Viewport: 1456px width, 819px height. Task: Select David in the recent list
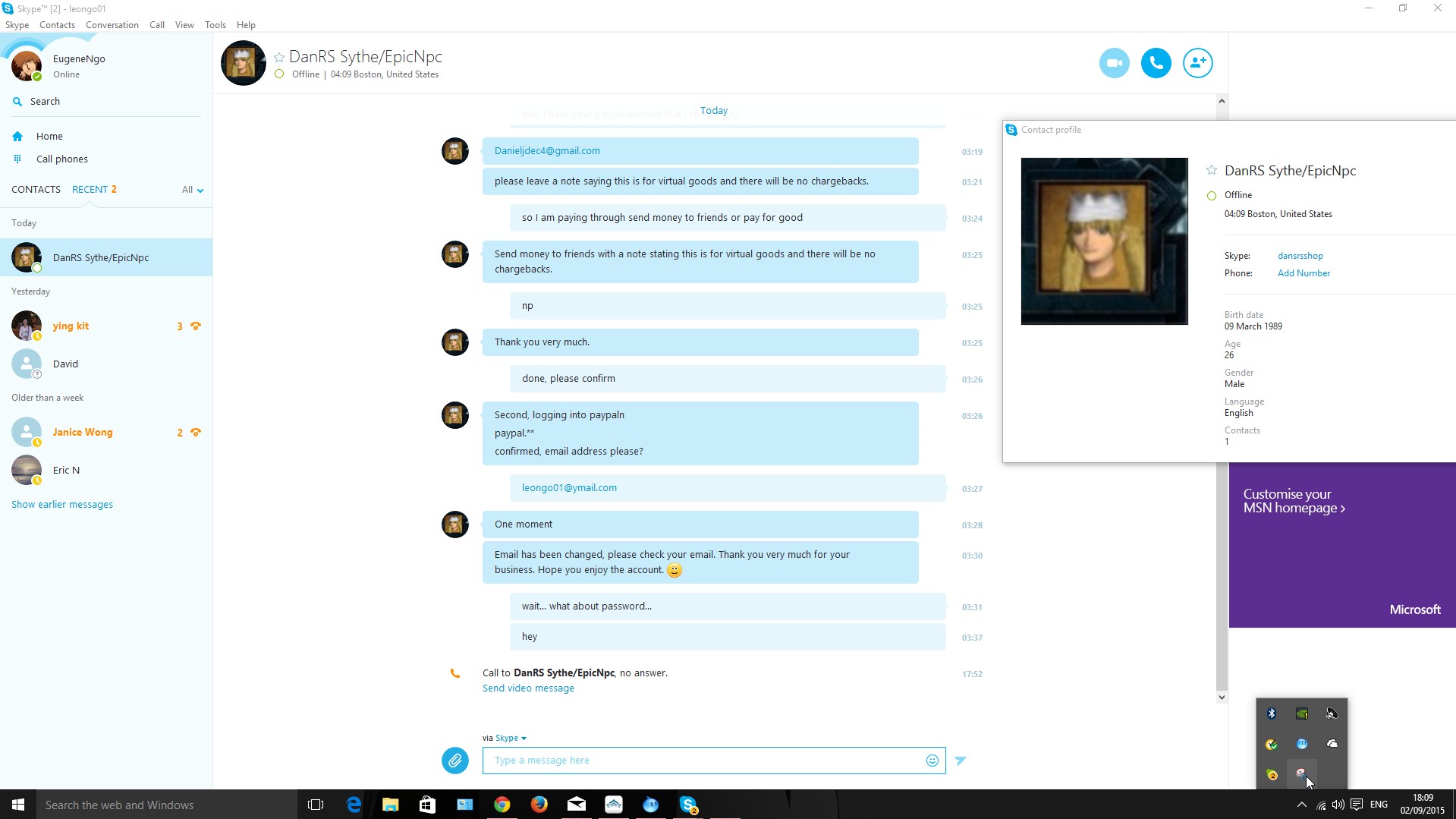(106, 364)
